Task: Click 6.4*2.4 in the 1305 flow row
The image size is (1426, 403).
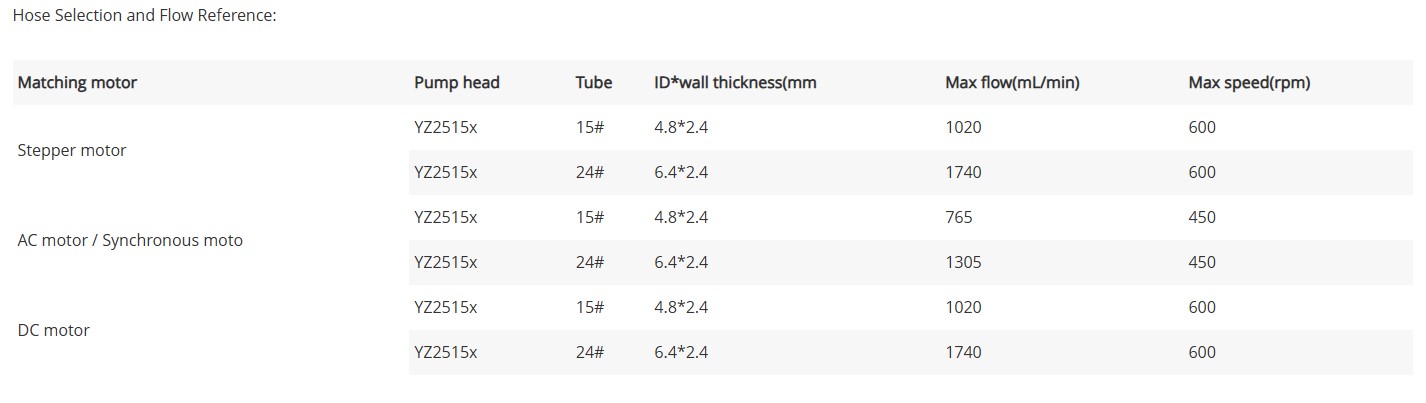Action: [x=681, y=262]
